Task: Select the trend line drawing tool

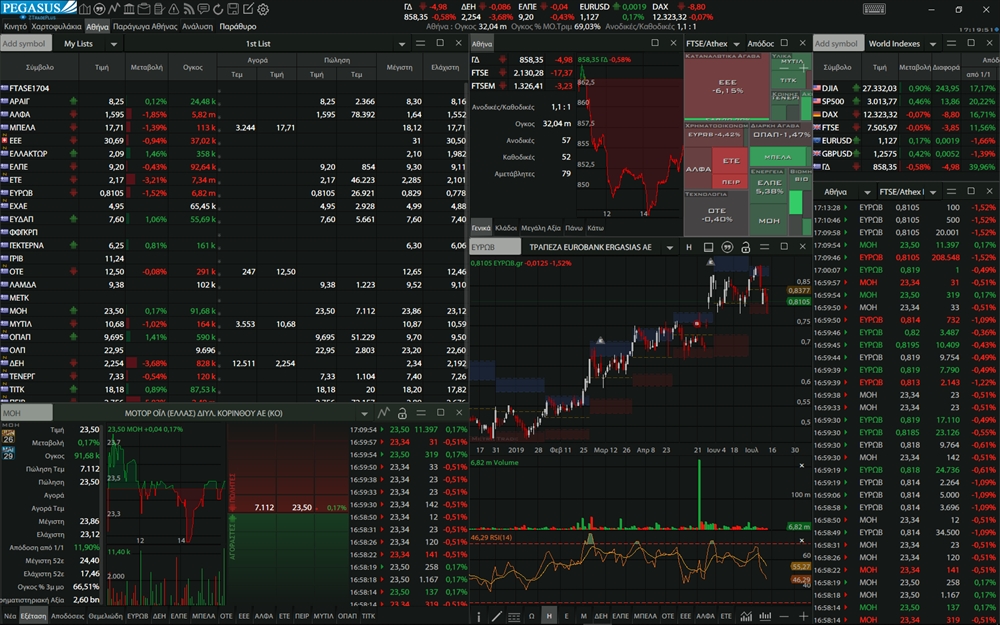Action: tap(496, 616)
